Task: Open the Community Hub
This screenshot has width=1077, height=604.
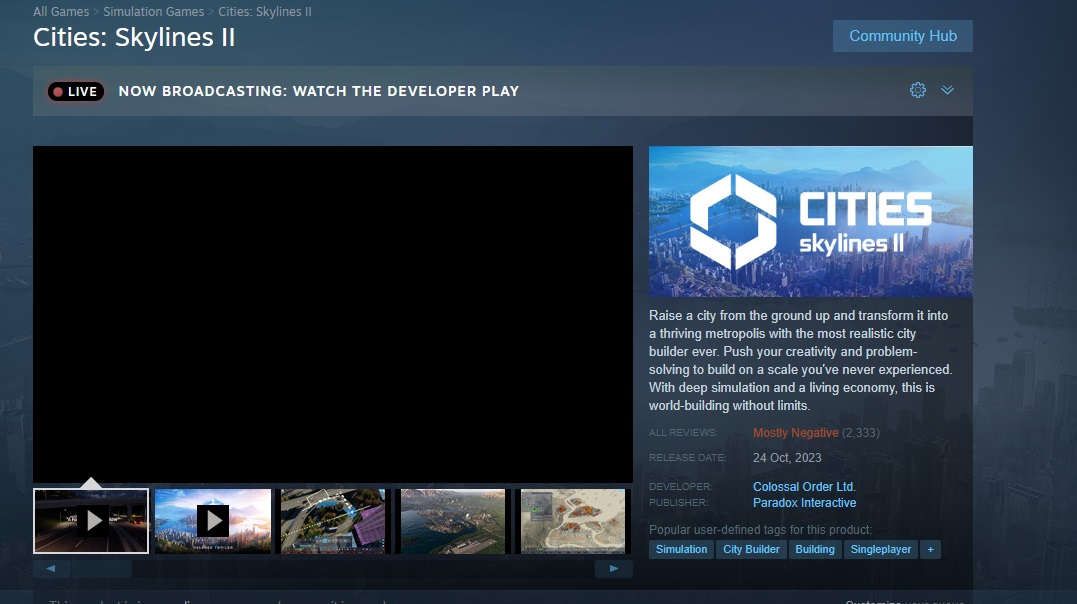Action: [x=903, y=36]
